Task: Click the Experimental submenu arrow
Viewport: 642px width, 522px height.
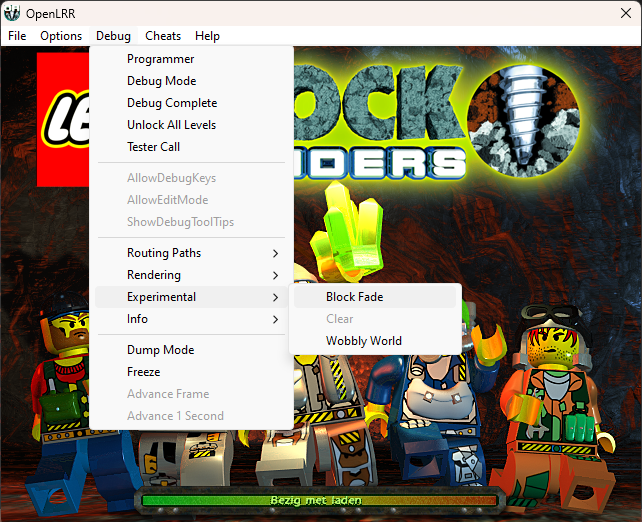Action: pos(275,297)
